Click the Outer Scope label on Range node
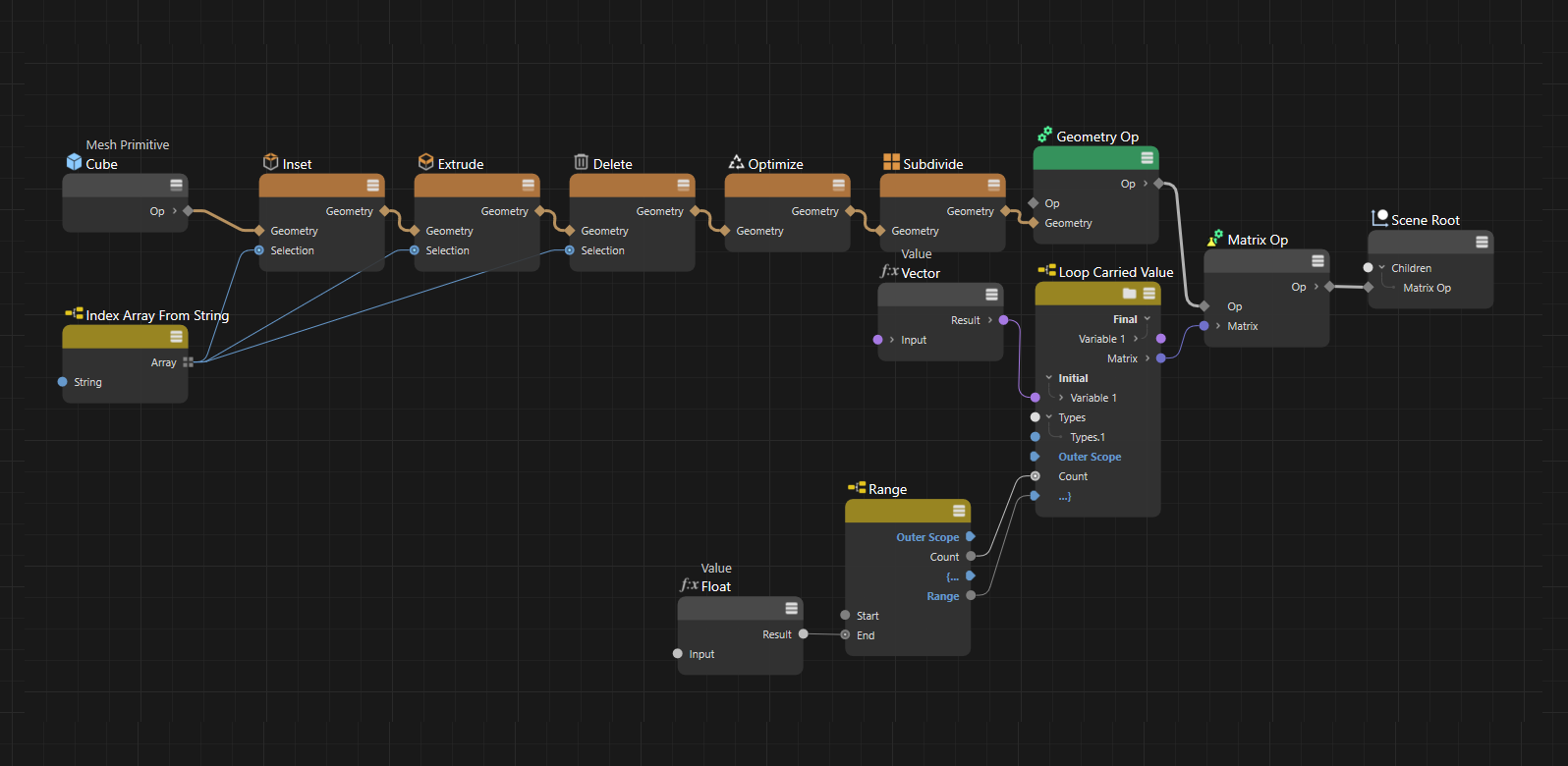Image resolution: width=1568 pixels, height=766 pixels. (x=927, y=537)
